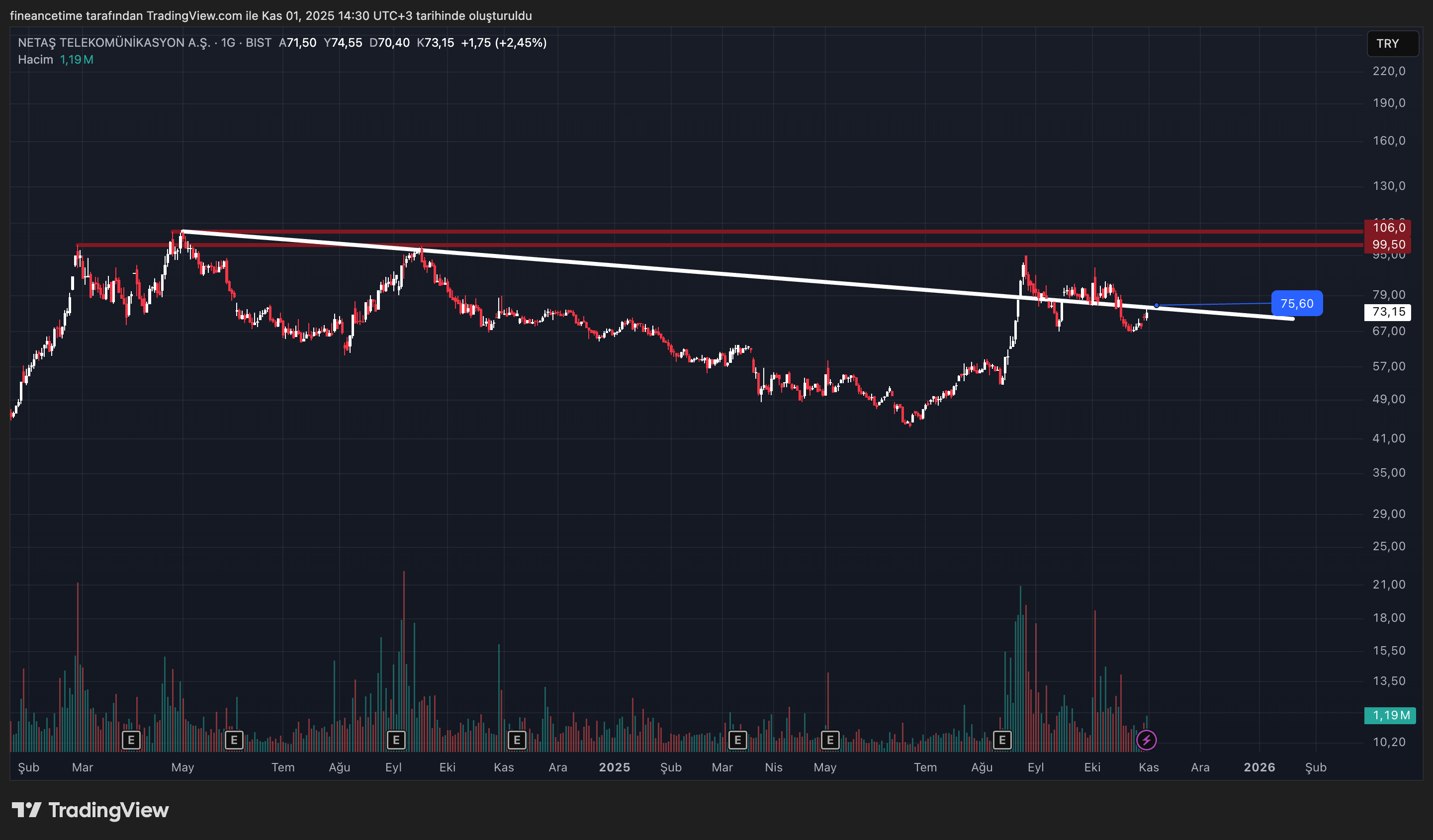
Task: Select the blue 75,60 price label
Action: click(x=1297, y=304)
